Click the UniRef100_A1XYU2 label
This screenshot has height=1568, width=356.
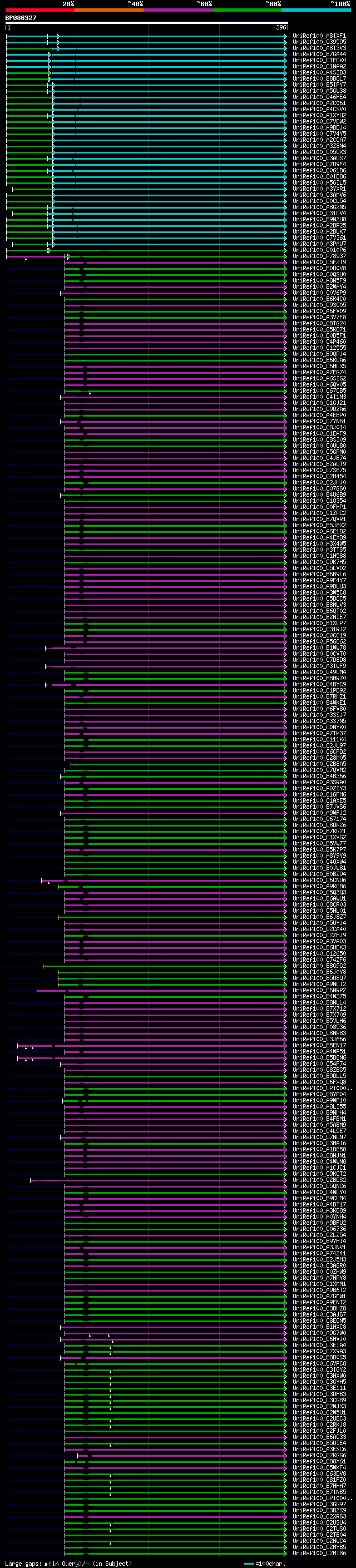pos(319,116)
